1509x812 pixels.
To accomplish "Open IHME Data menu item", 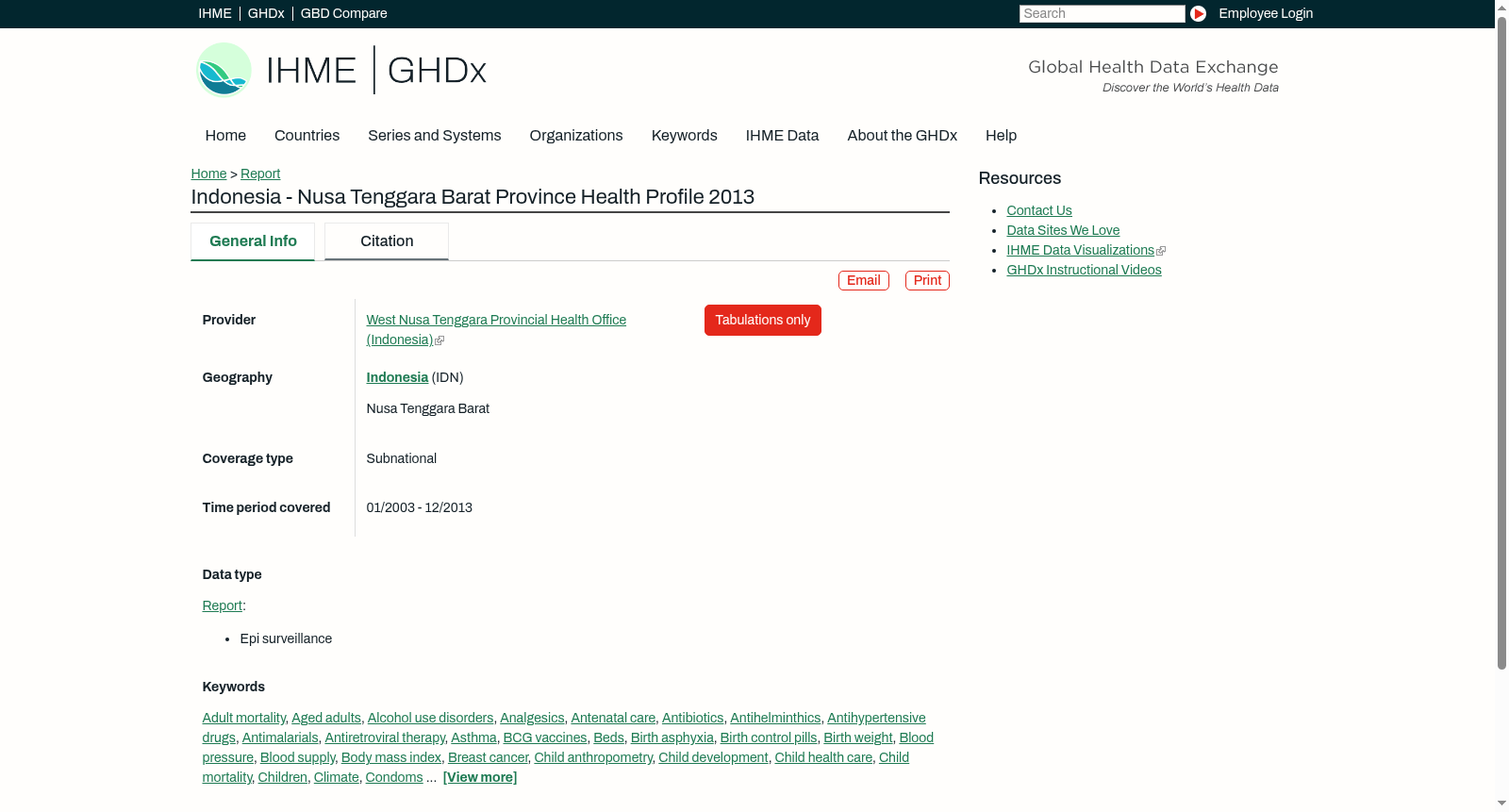I will (782, 136).
